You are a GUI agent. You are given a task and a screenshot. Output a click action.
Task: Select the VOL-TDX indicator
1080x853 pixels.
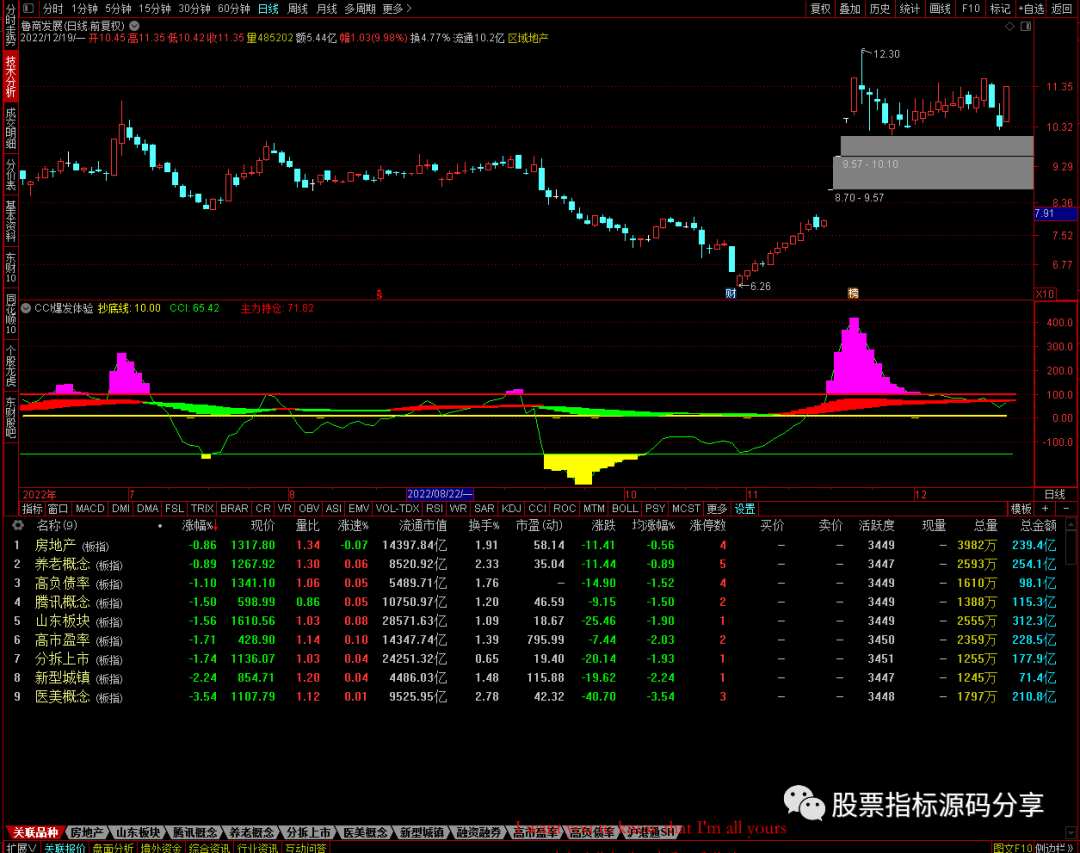[x=397, y=508]
